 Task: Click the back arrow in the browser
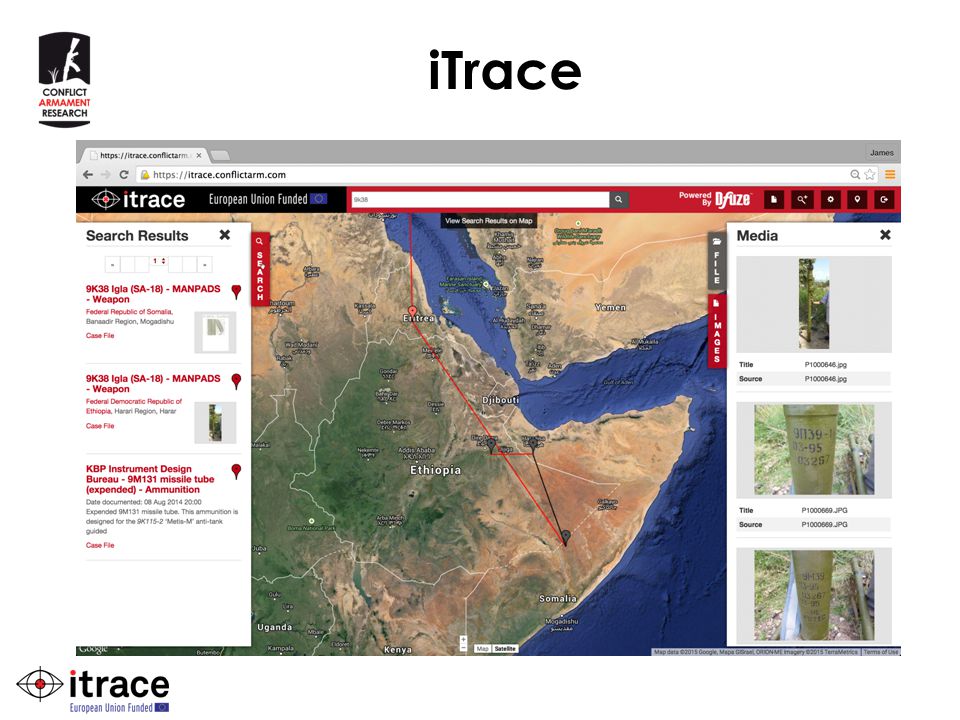pyautogui.click(x=88, y=174)
